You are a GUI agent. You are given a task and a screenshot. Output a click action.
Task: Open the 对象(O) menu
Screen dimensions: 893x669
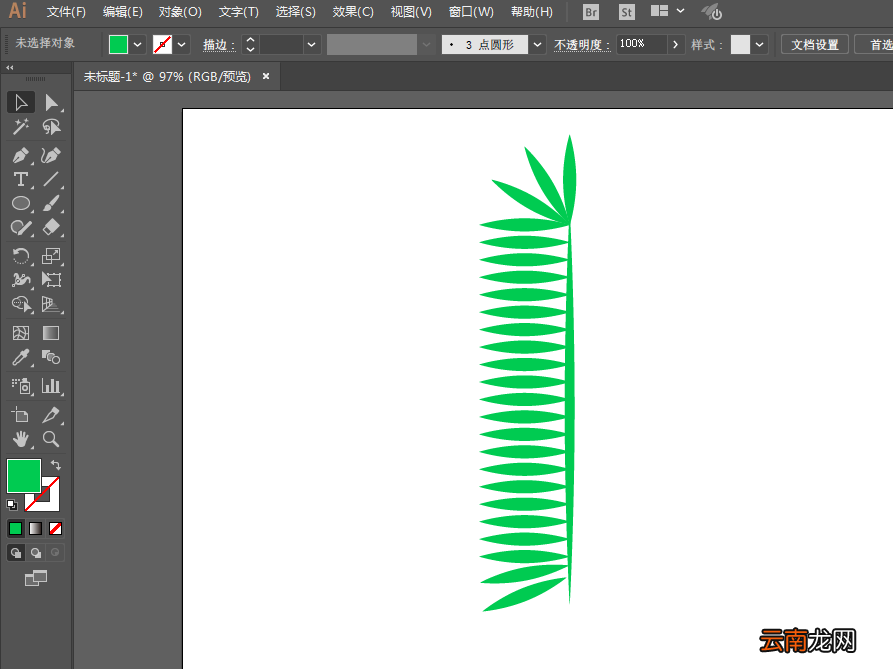(180, 12)
